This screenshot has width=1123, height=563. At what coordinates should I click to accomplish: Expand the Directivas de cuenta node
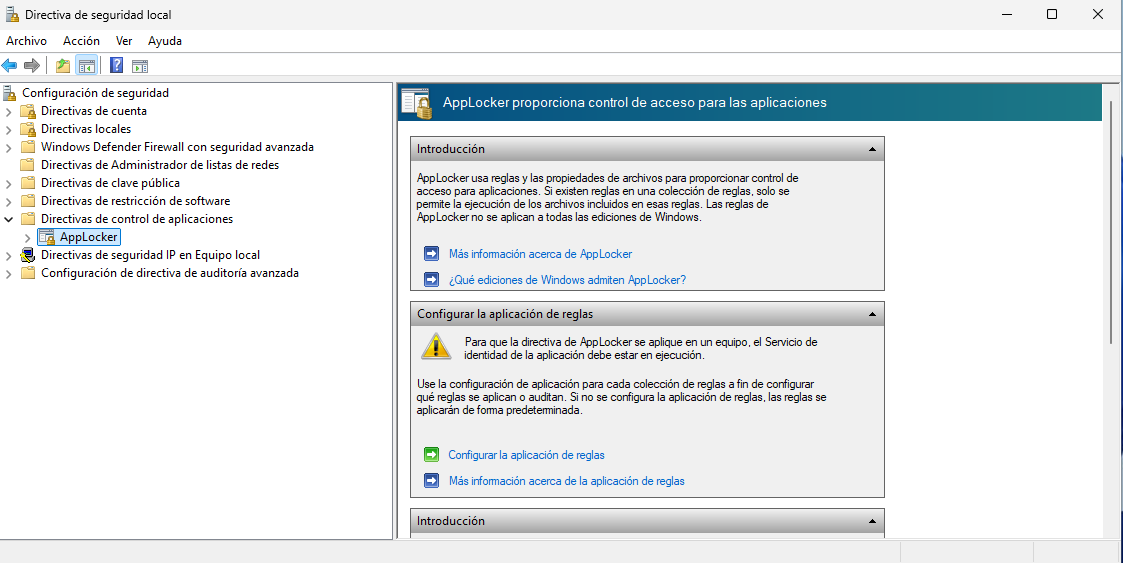pyautogui.click(x=9, y=111)
